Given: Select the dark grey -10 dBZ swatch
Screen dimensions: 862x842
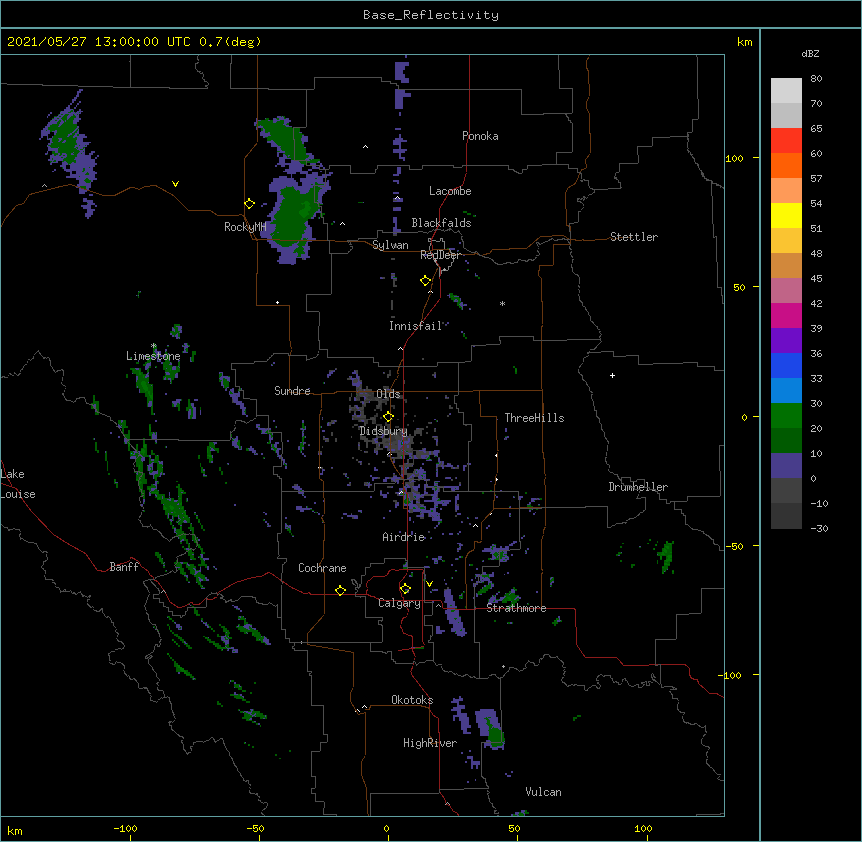Looking at the screenshot, I should pyautogui.click(x=786, y=516).
